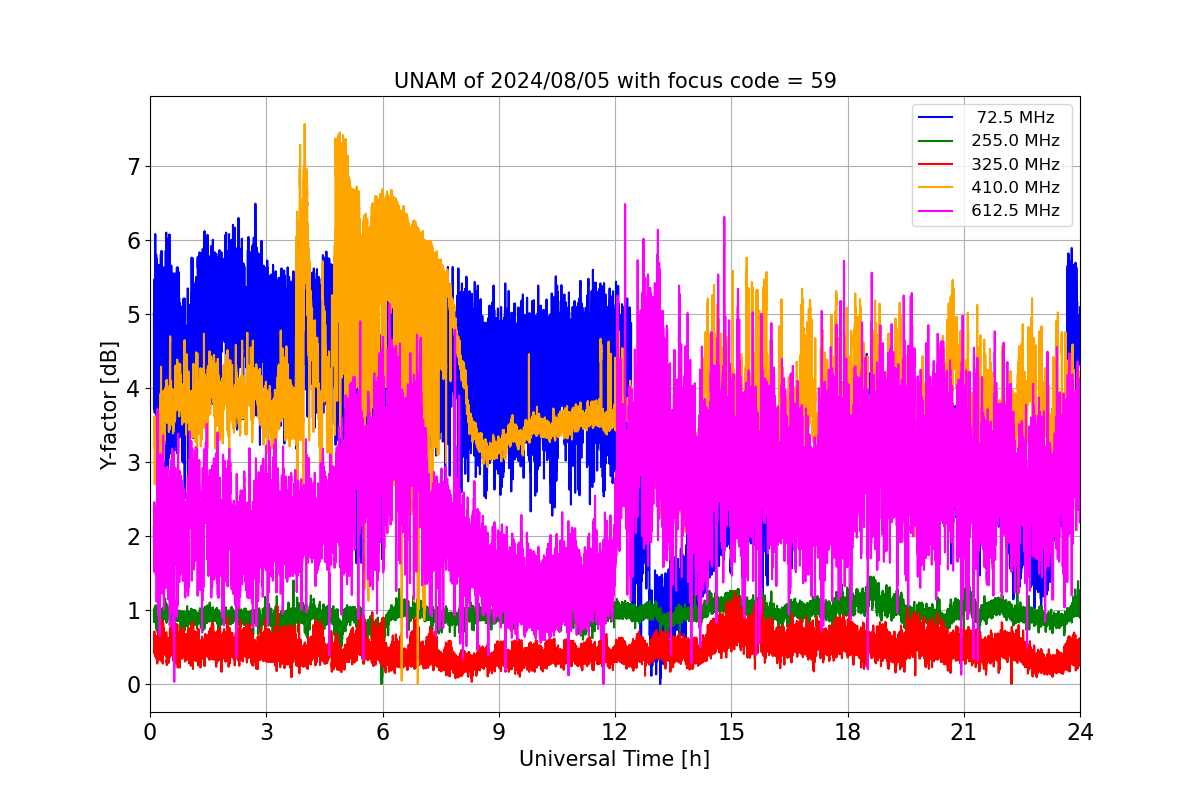Click the red line sample in legend
Image resolution: width=1200 pixels, height=800 pixels.
937,164
